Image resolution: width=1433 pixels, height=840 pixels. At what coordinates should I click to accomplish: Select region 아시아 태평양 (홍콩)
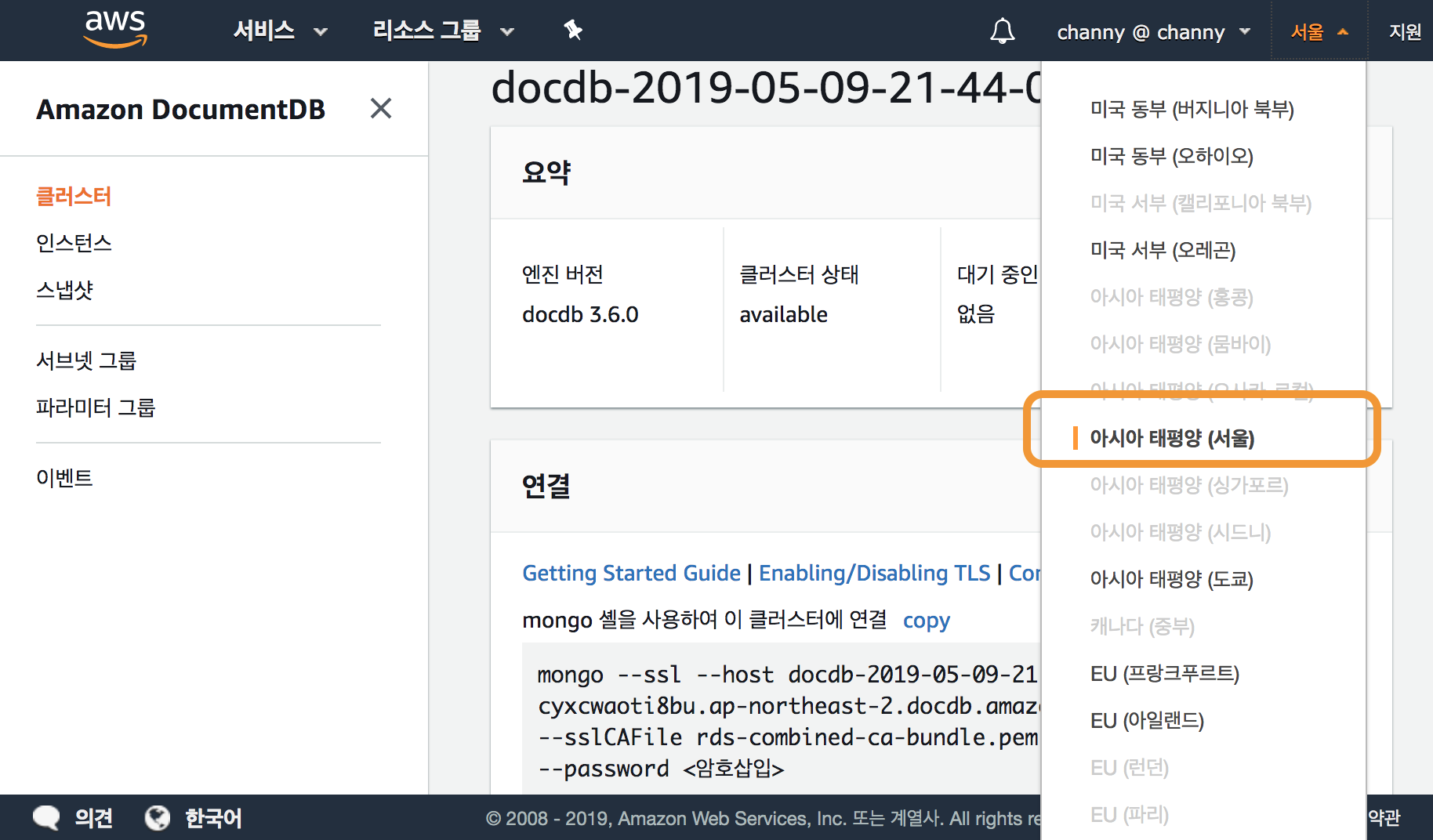point(1172,297)
